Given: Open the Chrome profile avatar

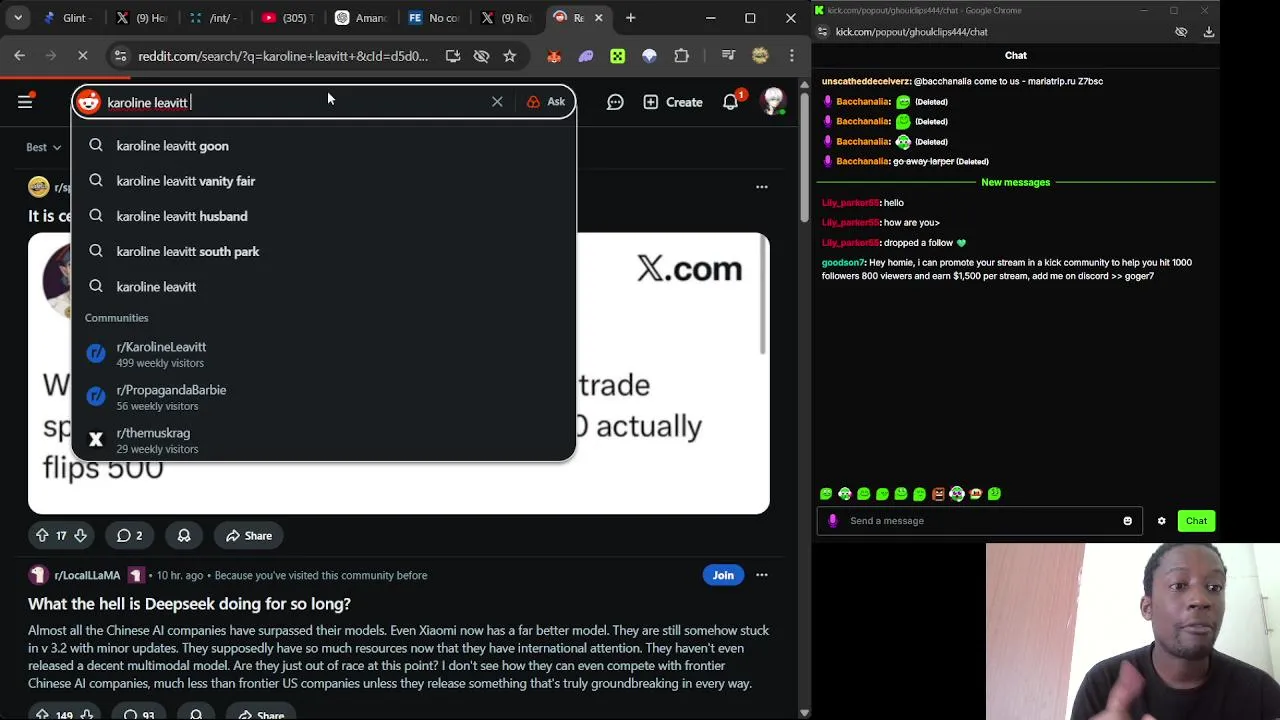Looking at the screenshot, I should (760, 56).
